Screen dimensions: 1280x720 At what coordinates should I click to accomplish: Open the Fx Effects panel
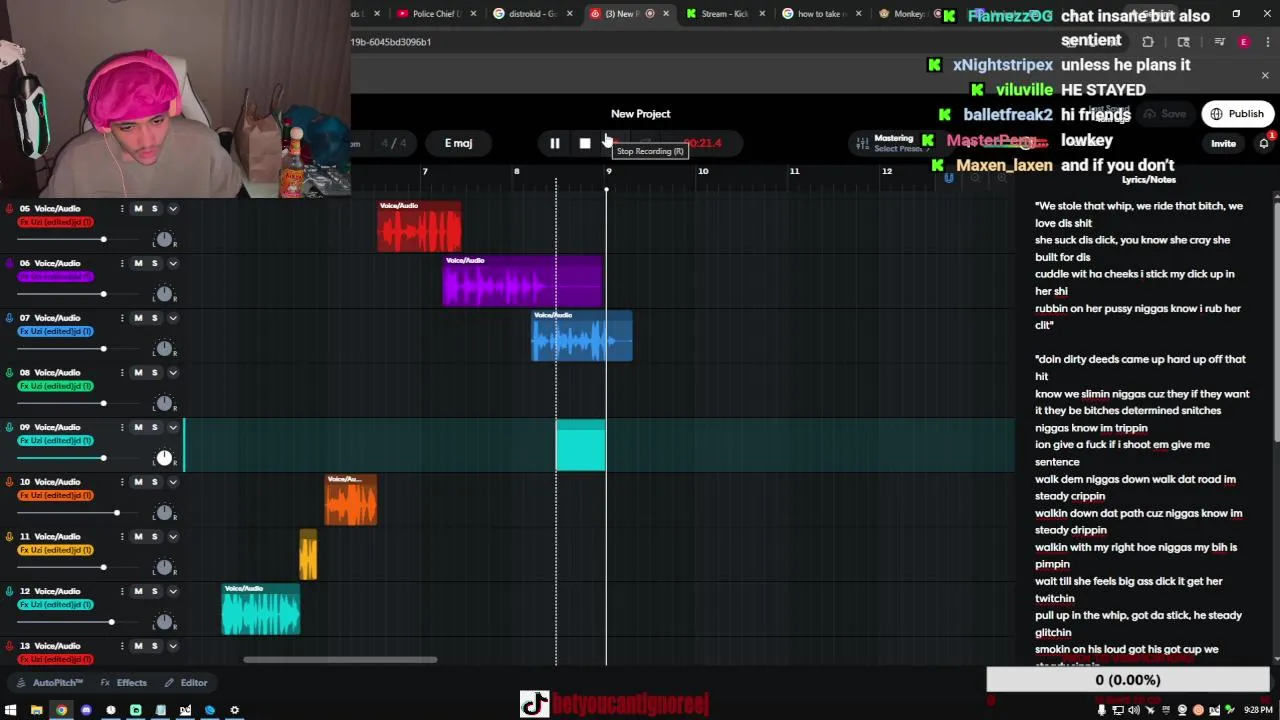coord(124,683)
